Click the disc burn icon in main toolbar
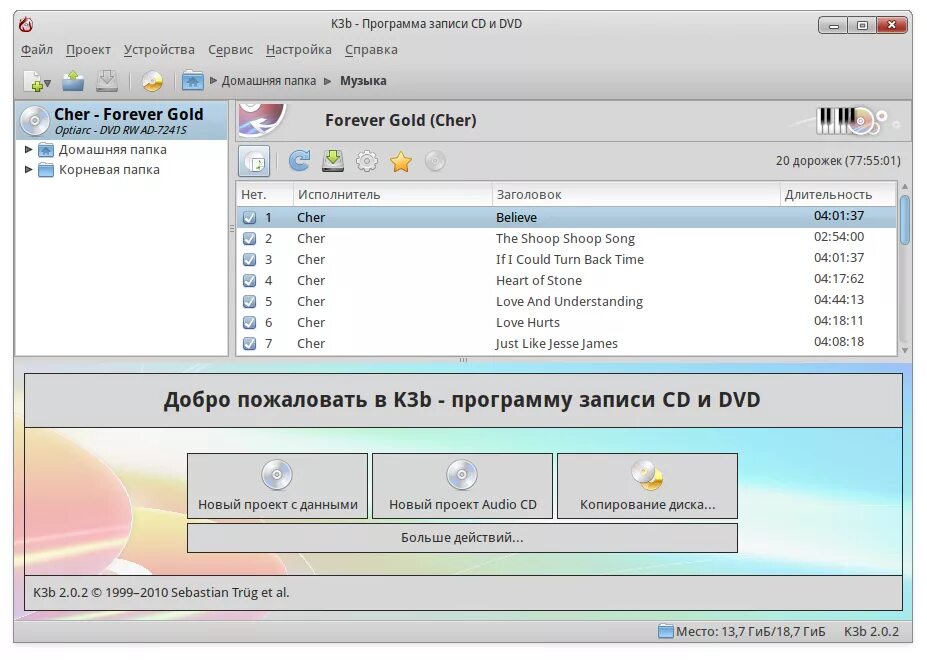Image resolution: width=927 pixels, height=660 pixels. (x=152, y=81)
